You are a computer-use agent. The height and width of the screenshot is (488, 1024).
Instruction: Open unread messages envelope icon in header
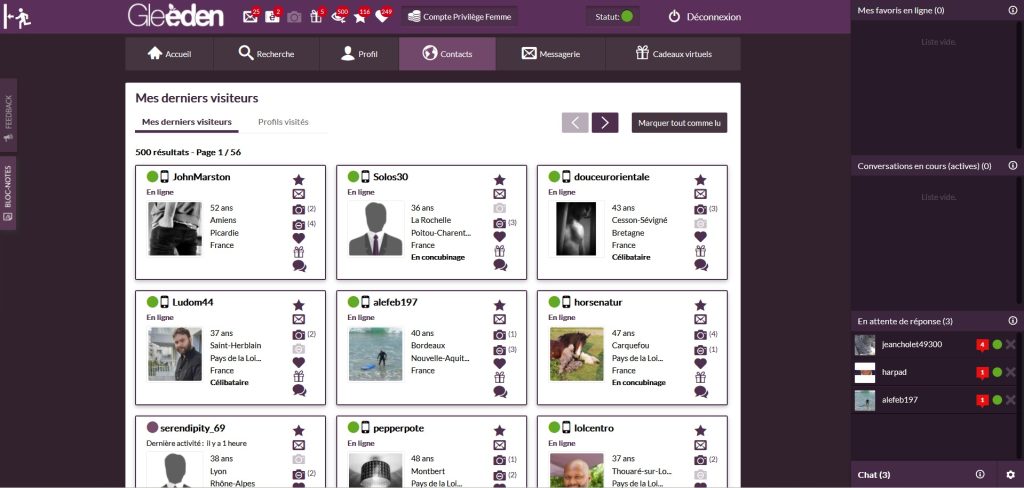click(250, 17)
